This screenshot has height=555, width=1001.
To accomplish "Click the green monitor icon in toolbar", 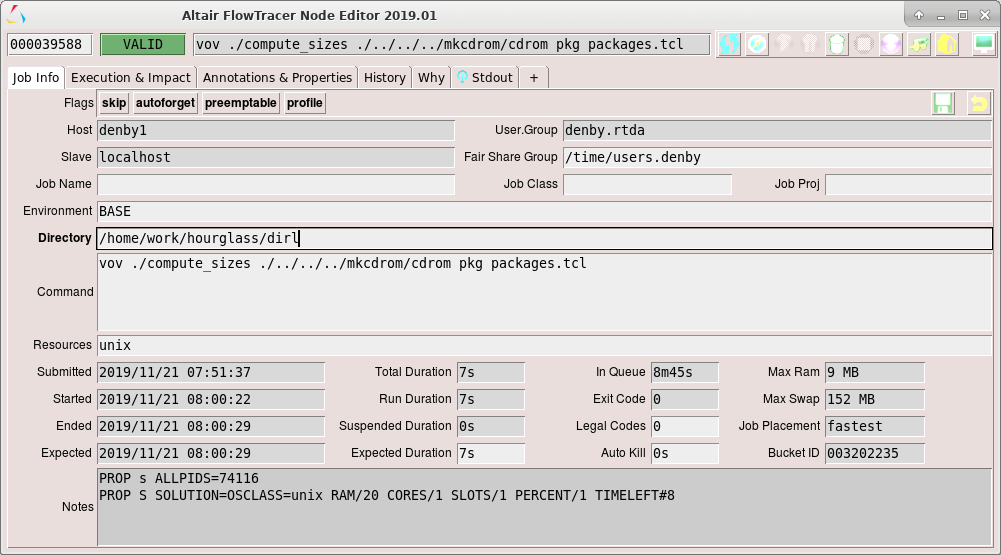I will (984, 44).
